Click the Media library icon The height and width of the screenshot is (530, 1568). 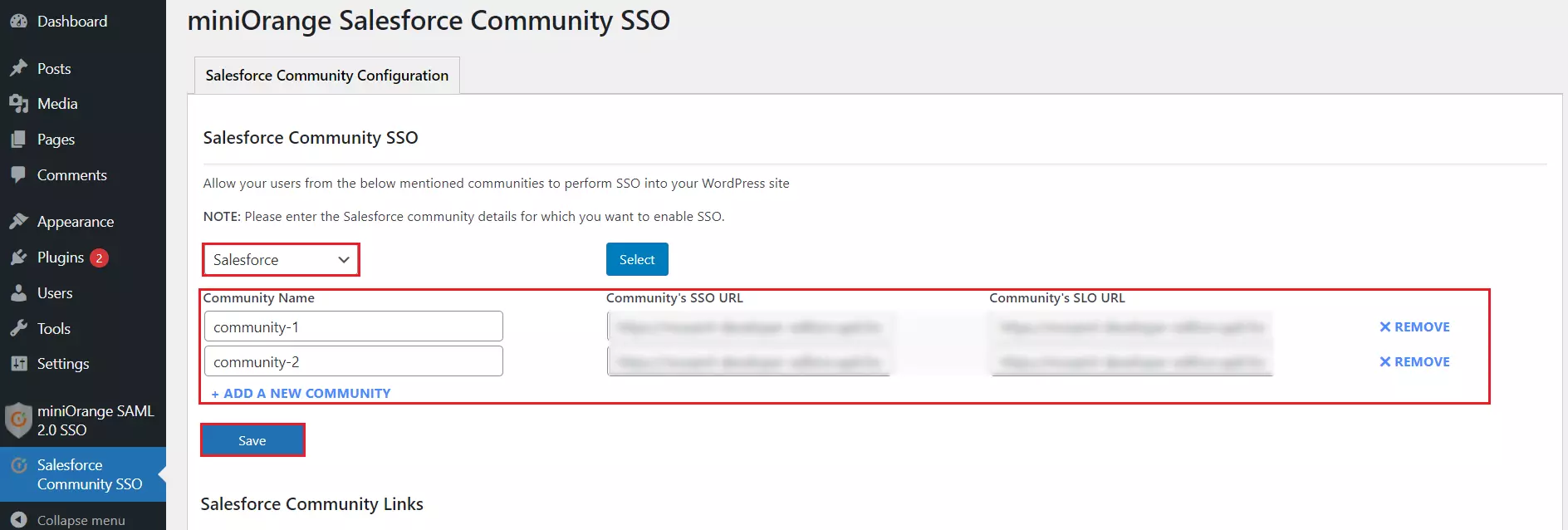click(x=18, y=104)
